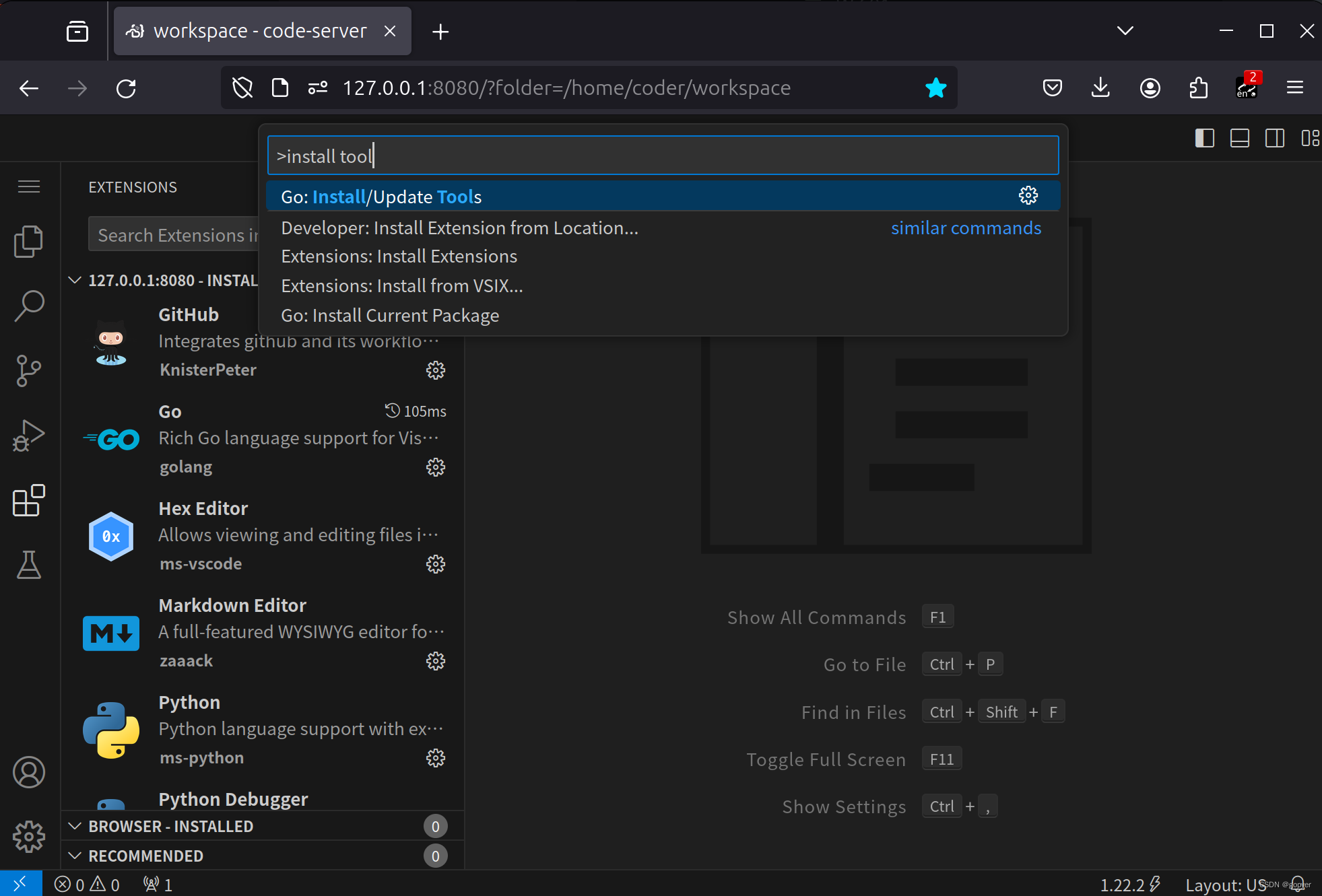The width and height of the screenshot is (1322, 896).
Task: Open the Python extension entry
Action: (x=263, y=730)
